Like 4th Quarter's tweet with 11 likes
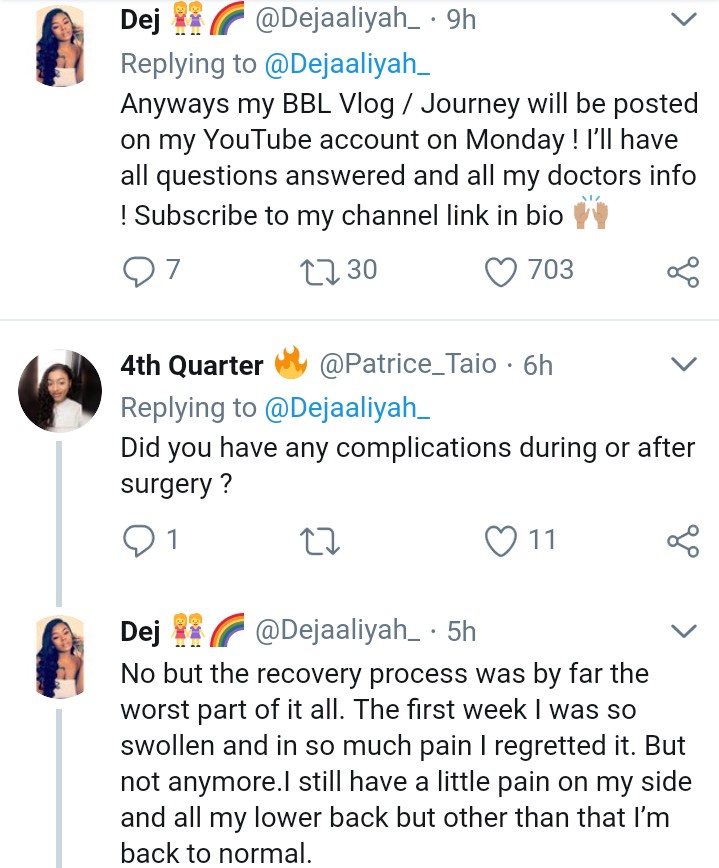Screen dimensions: 719x868 click(x=499, y=541)
